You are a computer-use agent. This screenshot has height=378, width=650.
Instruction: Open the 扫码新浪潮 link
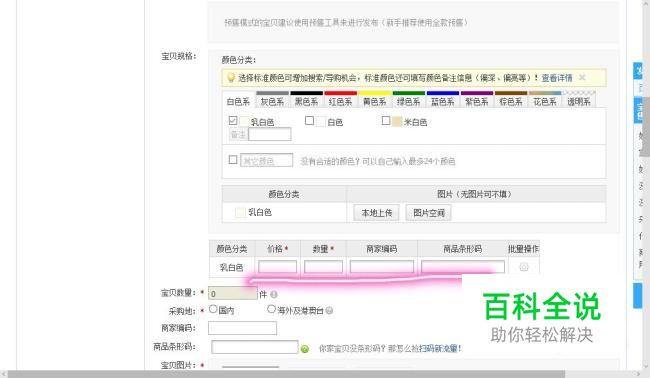438,349
